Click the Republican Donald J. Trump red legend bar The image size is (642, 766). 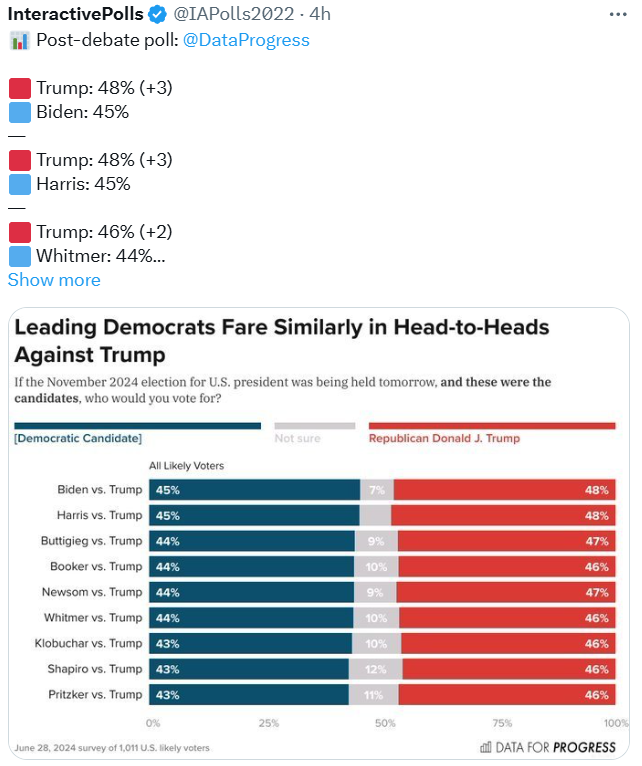[491, 426]
